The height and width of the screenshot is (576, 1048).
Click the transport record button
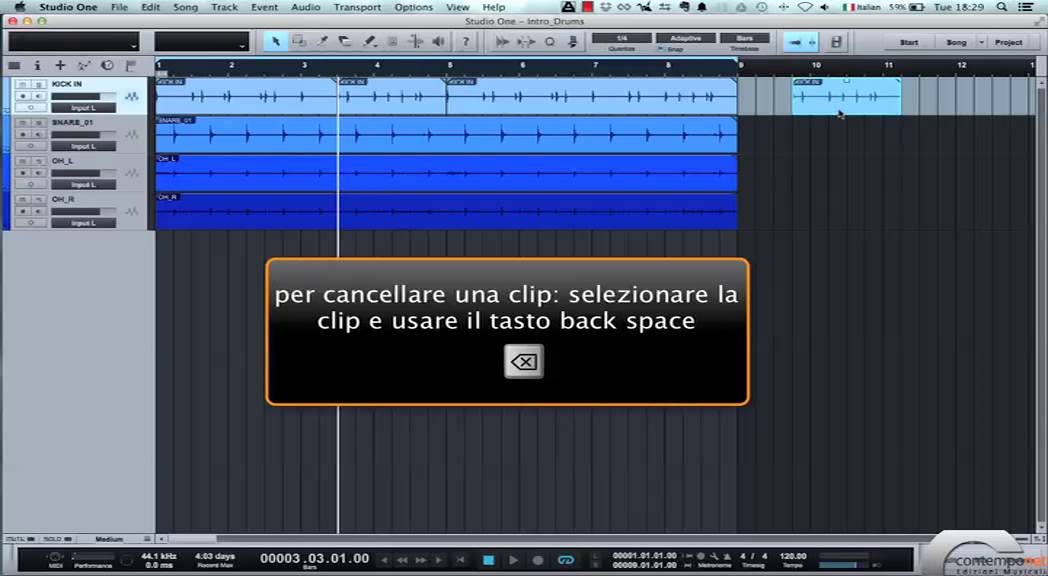click(538, 560)
